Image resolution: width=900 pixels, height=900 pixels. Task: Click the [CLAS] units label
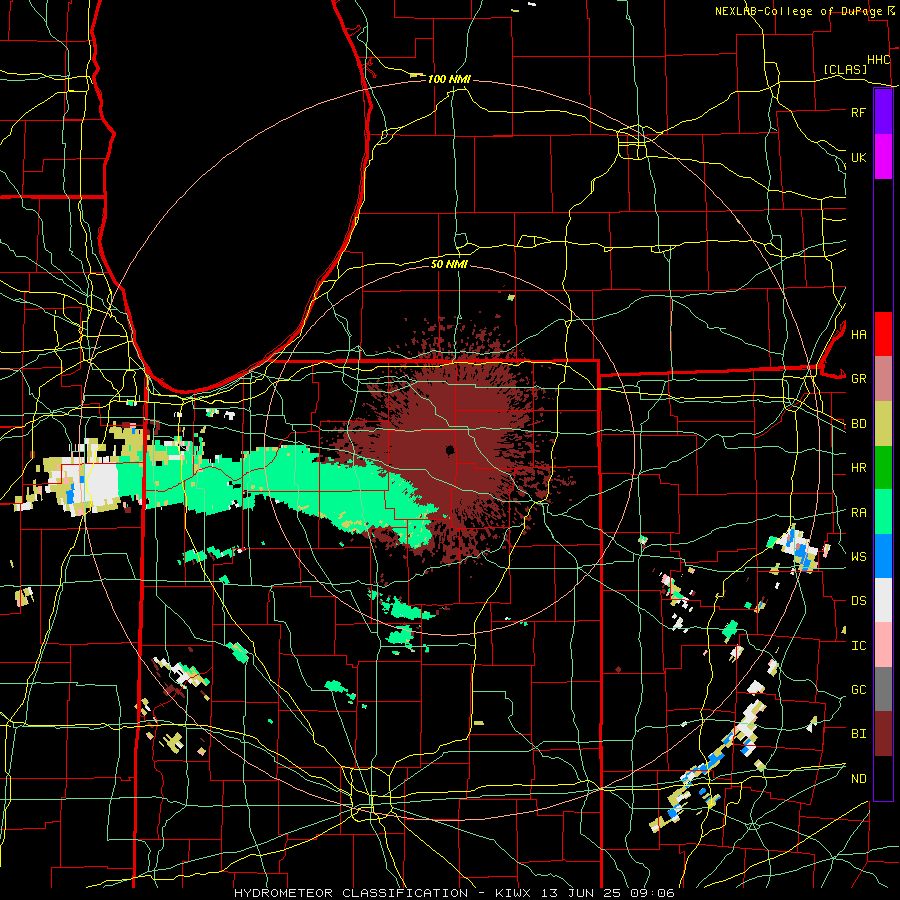845,69
